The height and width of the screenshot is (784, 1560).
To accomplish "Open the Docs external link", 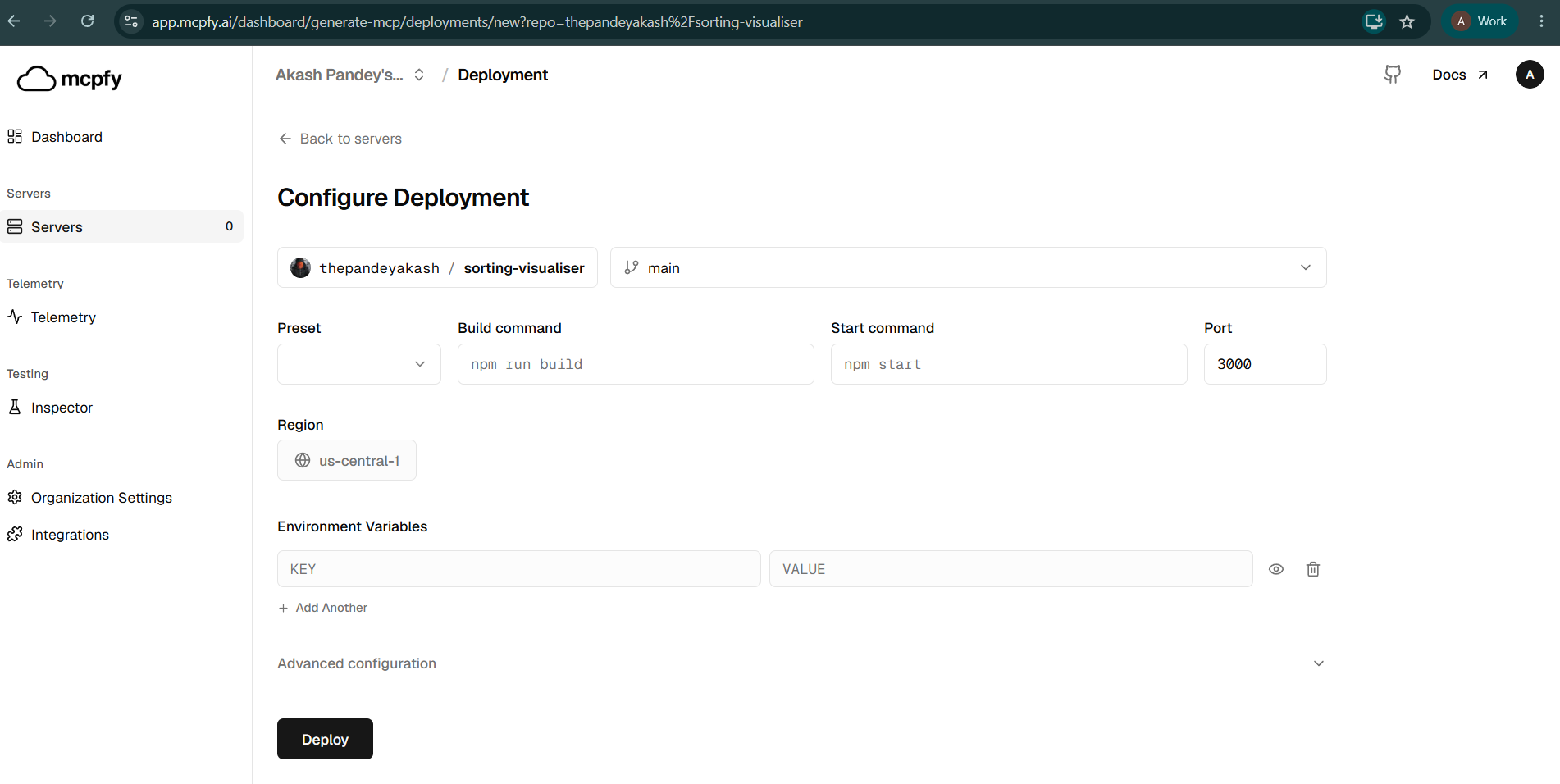I will (1460, 75).
